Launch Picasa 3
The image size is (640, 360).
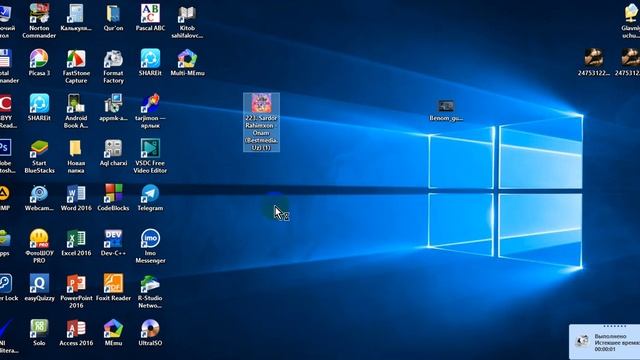pos(39,62)
